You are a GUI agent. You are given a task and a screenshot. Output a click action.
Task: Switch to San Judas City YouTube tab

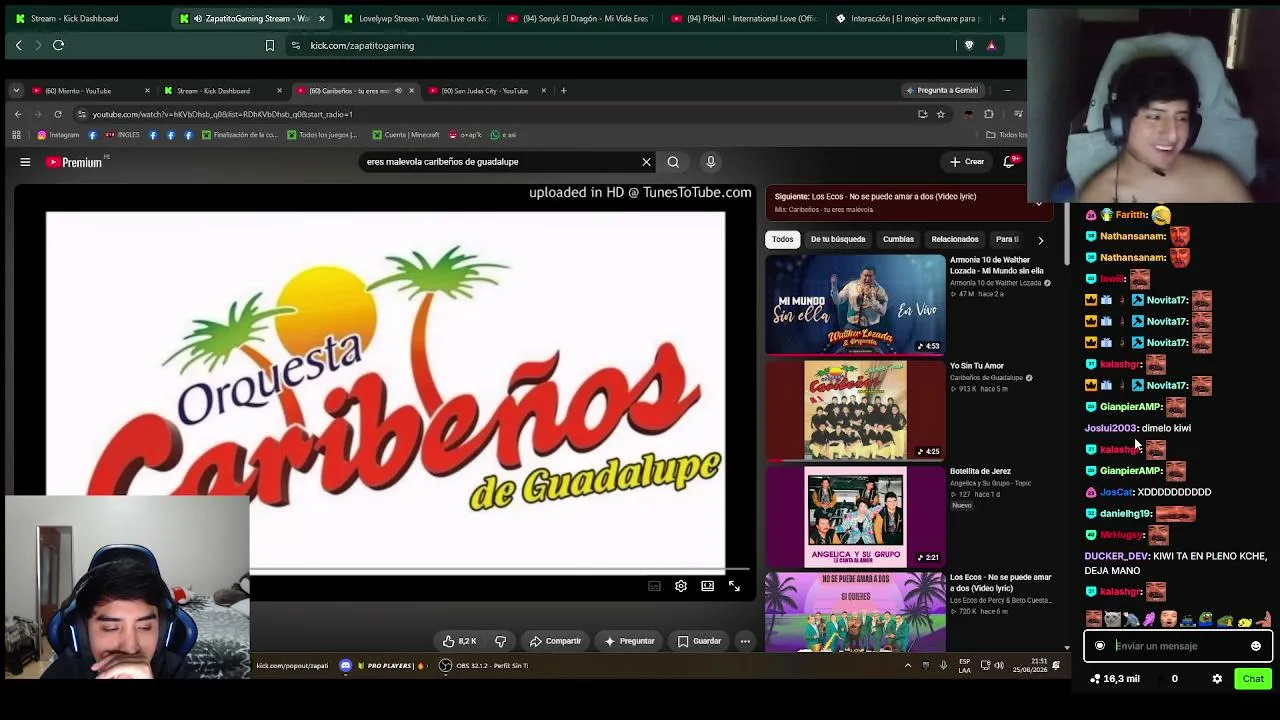tap(486, 91)
